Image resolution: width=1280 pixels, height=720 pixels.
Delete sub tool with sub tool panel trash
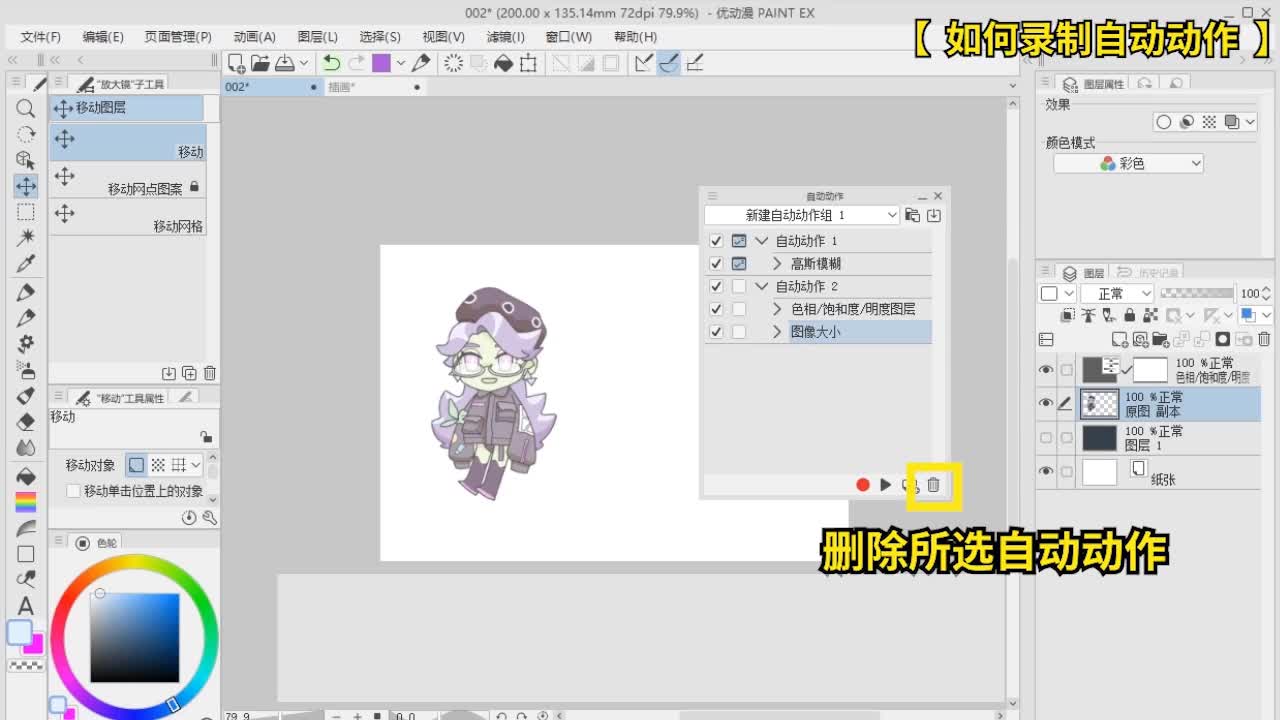(x=210, y=373)
